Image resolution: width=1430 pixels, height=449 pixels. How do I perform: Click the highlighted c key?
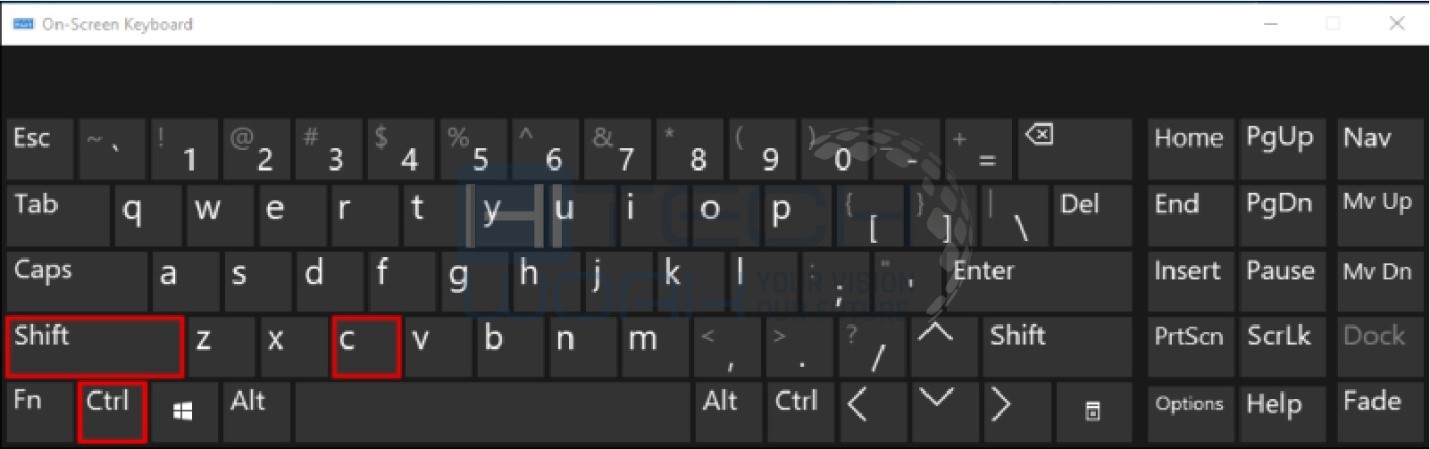point(366,347)
